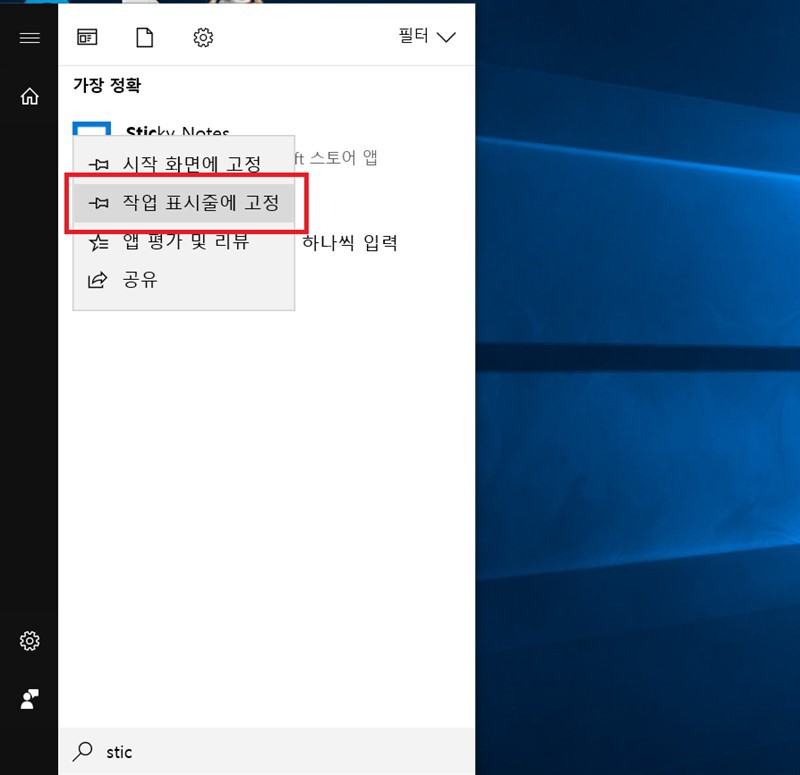Select the Apps filter icon at top
Viewport: 800px width, 775px height.
click(87, 38)
